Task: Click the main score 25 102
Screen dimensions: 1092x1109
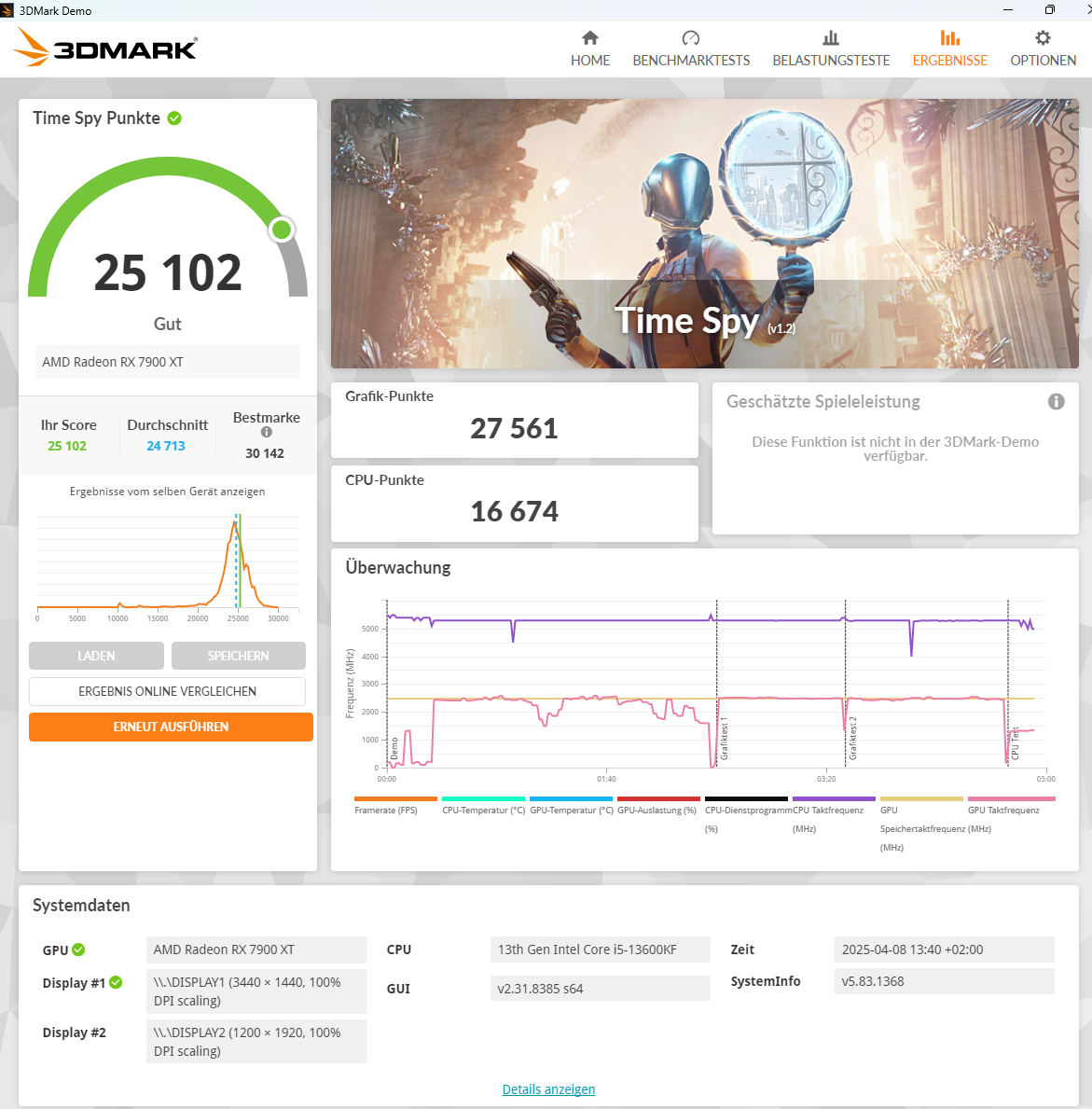Action: 168,272
